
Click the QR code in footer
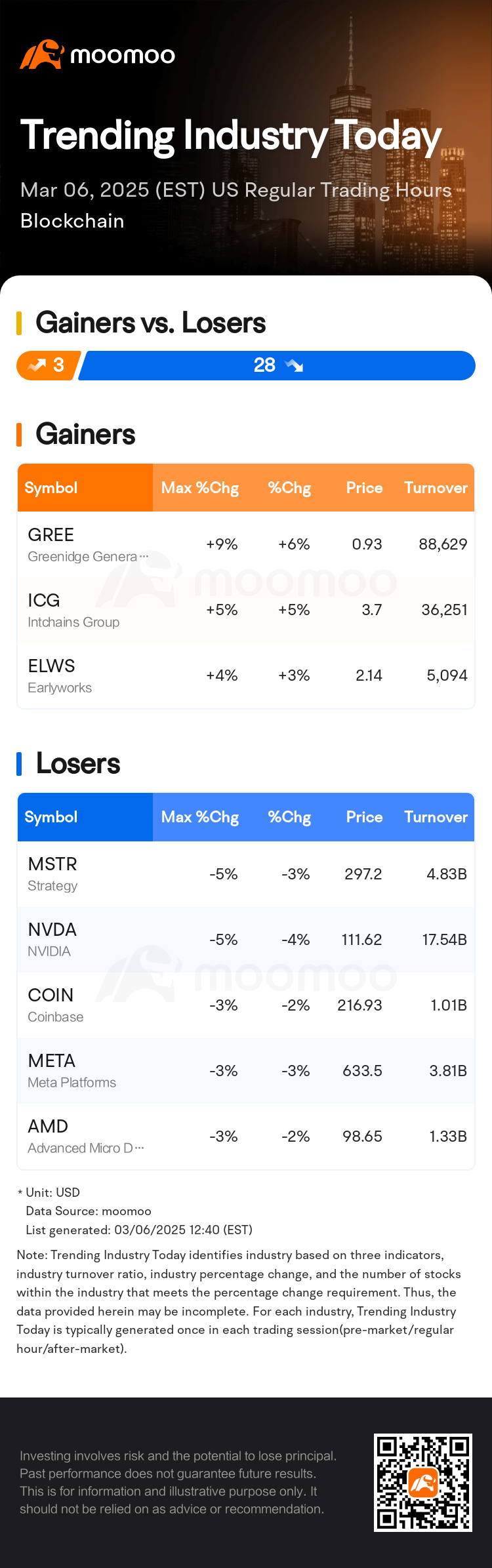coord(423,1483)
